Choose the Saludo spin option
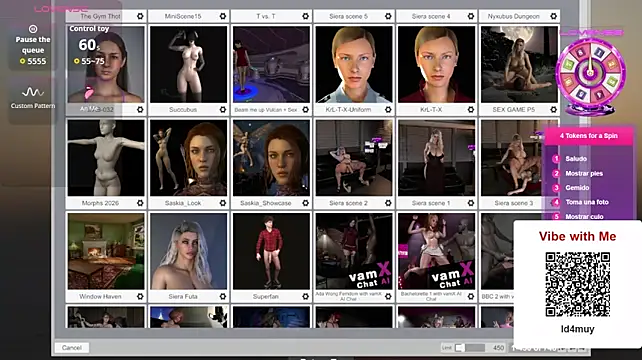The width and height of the screenshot is (642, 360). [x=576, y=159]
